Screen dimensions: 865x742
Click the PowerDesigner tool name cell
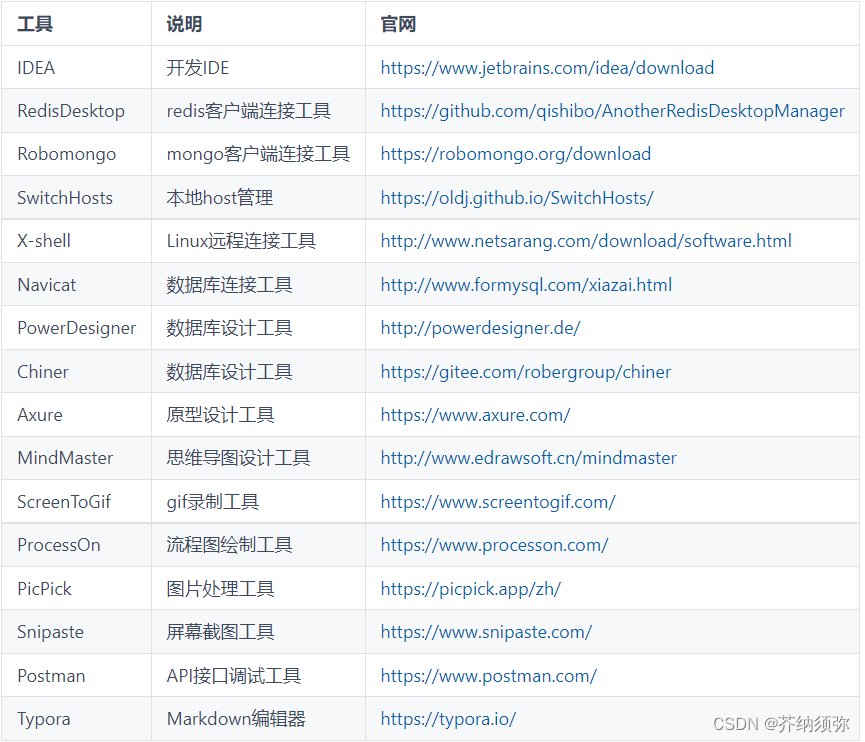[x=77, y=328]
